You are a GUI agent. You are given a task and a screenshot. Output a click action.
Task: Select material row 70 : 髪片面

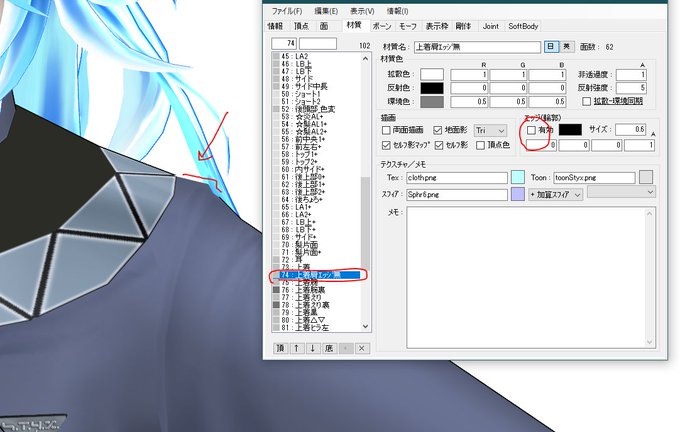(x=316, y=245)
